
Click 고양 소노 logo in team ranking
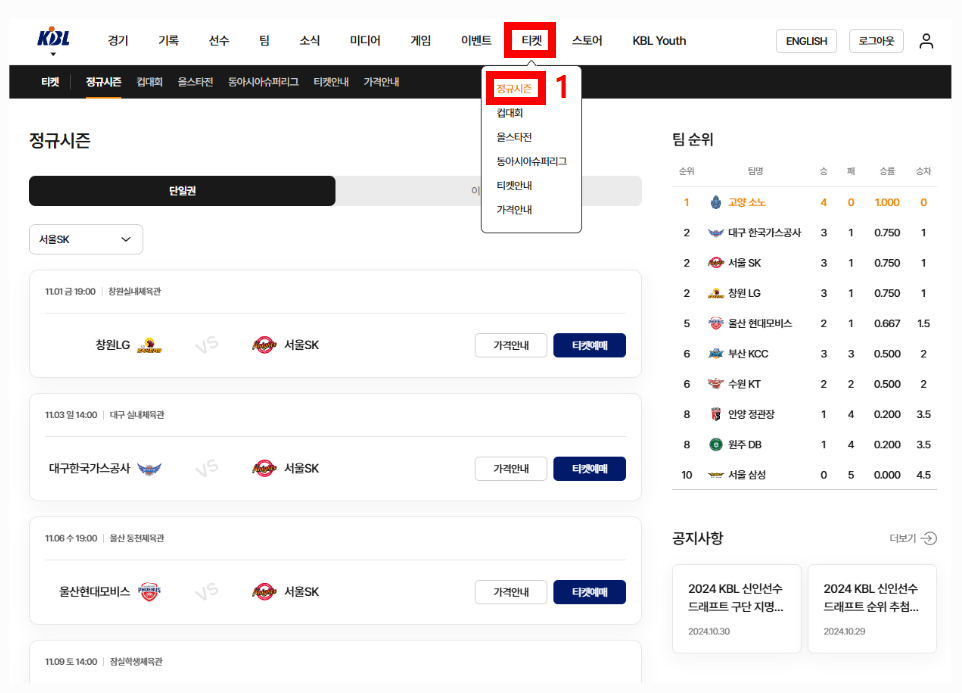pos(715,202)
